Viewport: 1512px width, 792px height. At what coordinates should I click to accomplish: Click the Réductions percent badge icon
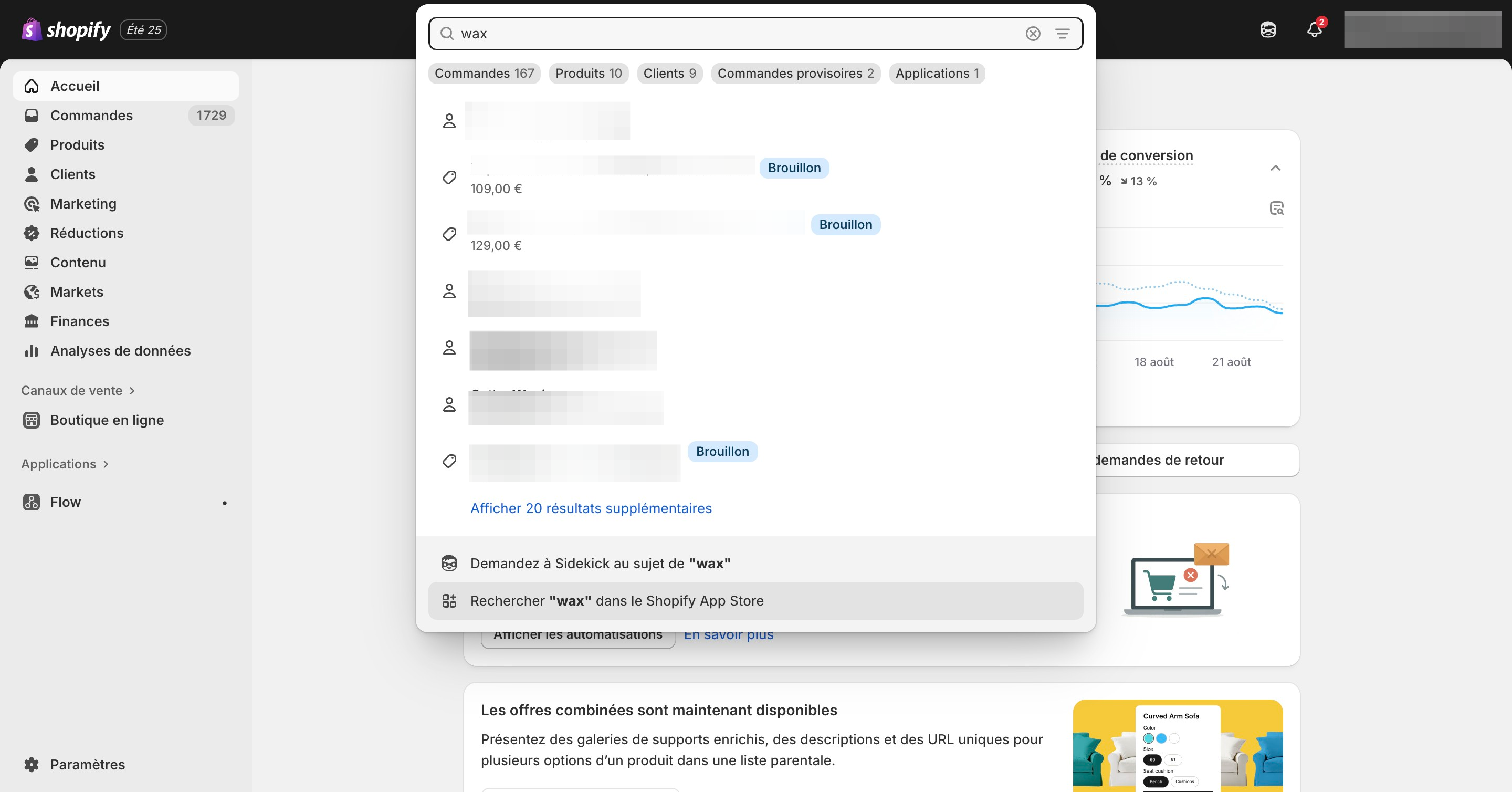[31, 233]
